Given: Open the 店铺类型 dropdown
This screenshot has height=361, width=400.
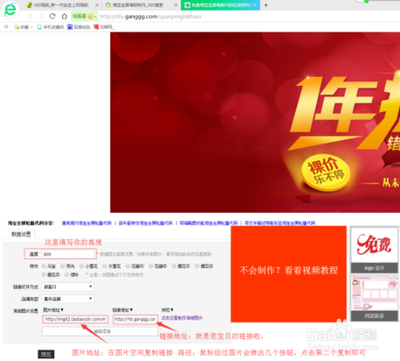Looking at the screenshot, I should 68,299.
